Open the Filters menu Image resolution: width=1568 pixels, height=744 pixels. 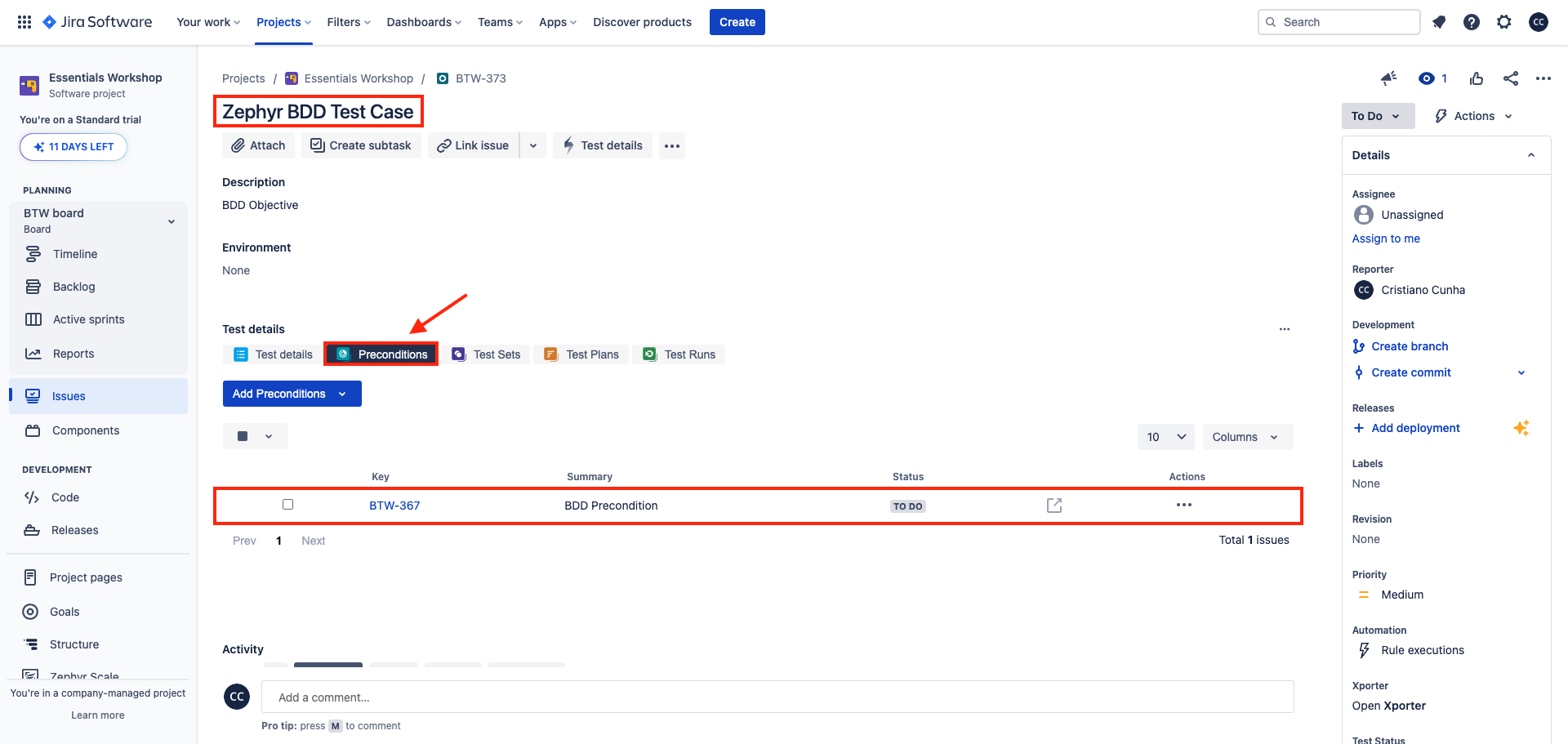pyautogui.click(x=349, y=22)
